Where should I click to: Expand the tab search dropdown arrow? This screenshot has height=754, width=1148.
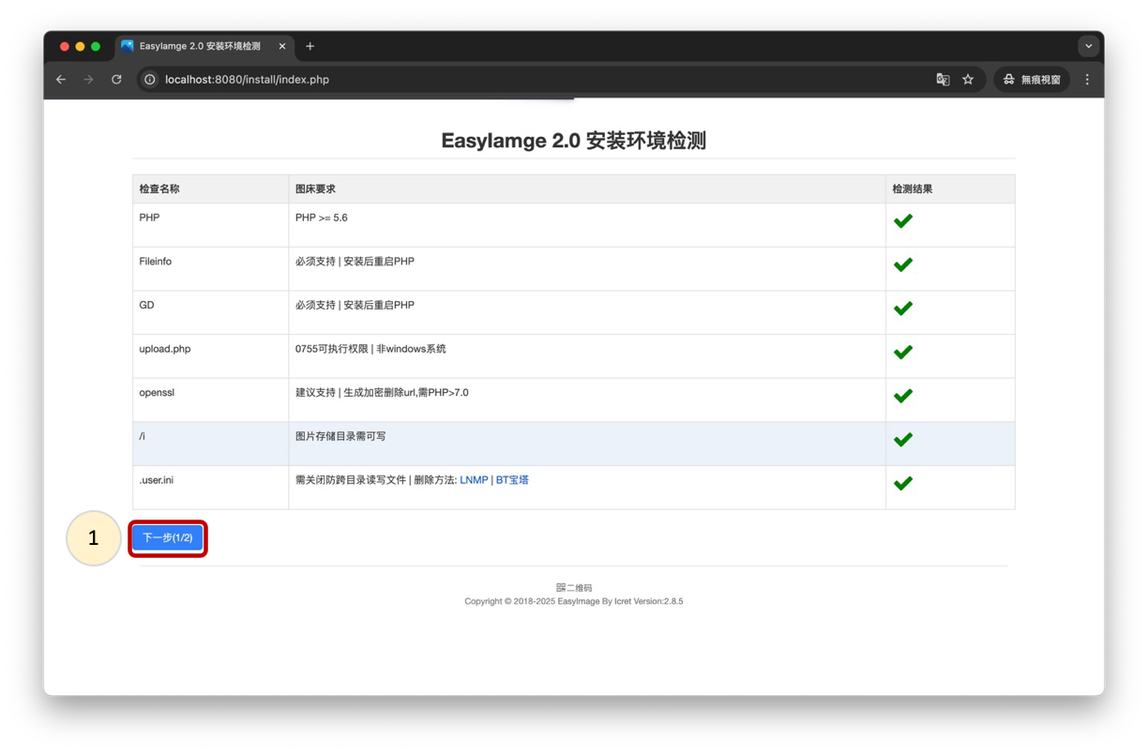tap(1088, 46)
